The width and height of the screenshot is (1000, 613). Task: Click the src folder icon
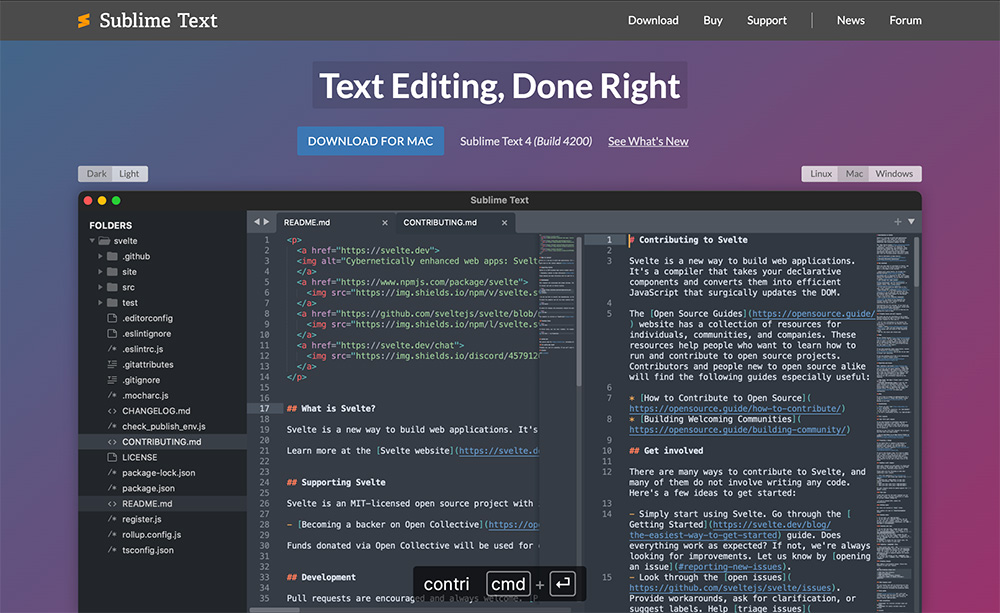(112, 286)
